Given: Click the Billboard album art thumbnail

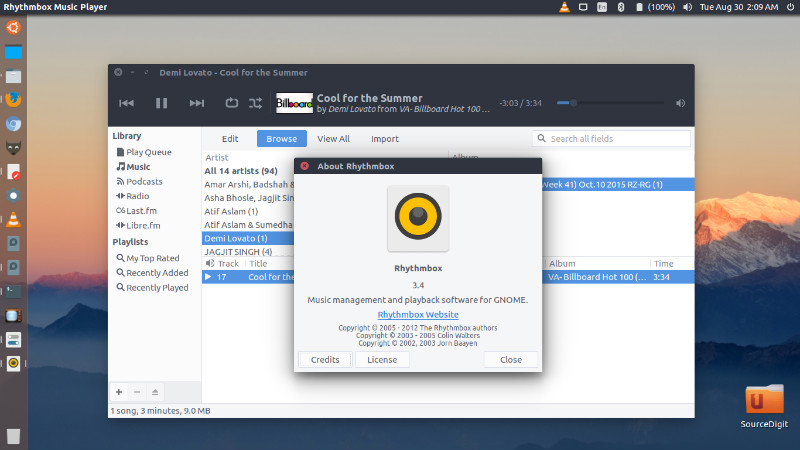Looking at the screenshot, I should (294, 103).
